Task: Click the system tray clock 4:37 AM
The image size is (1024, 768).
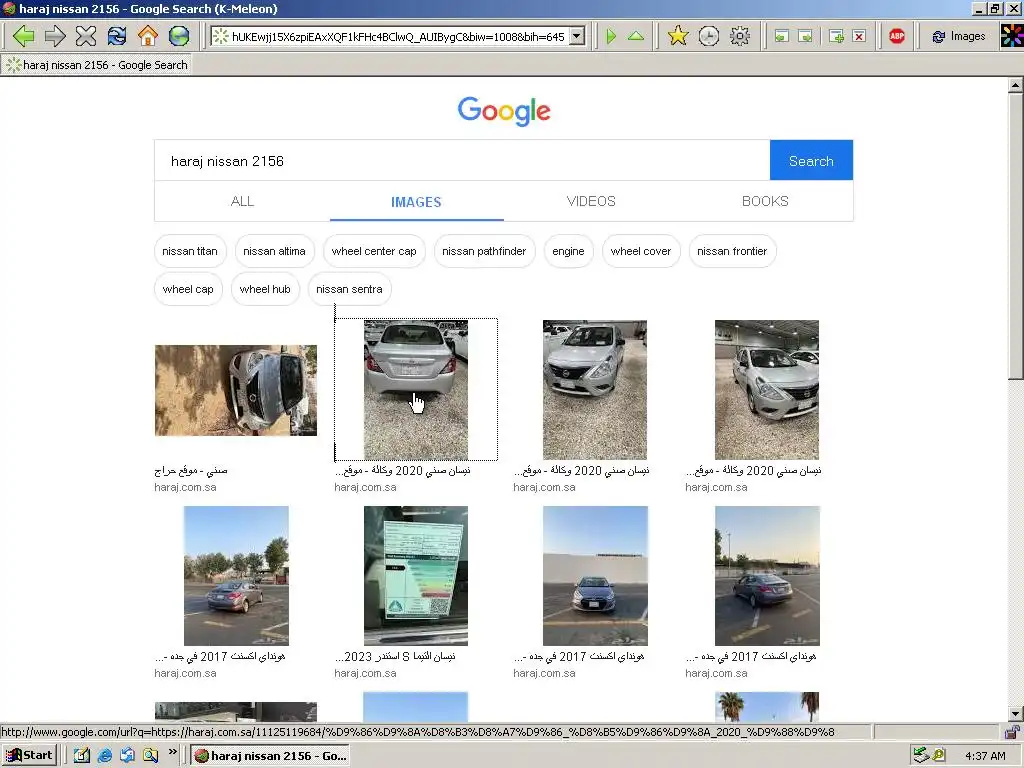Action: point(985,756)
